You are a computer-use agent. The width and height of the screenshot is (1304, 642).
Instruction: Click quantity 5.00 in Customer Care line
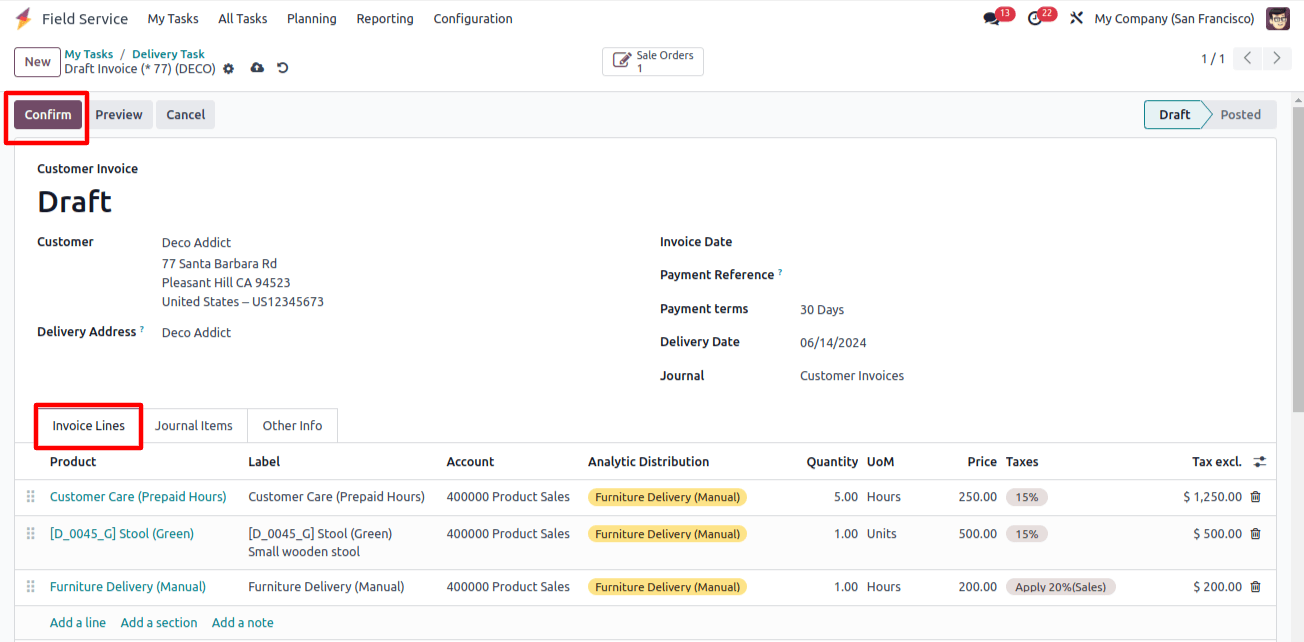846,497
